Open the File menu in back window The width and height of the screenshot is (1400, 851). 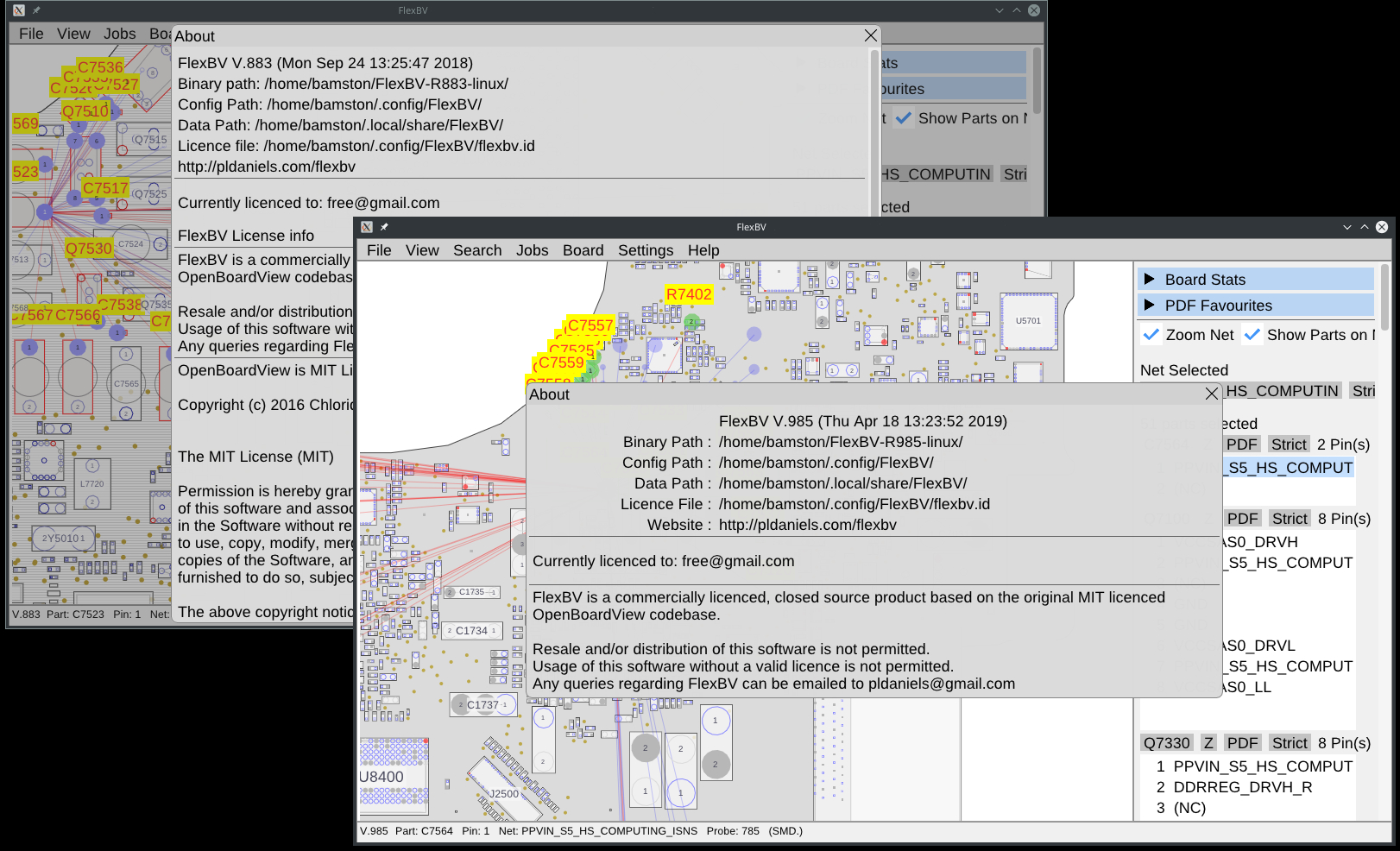[31, 34]
